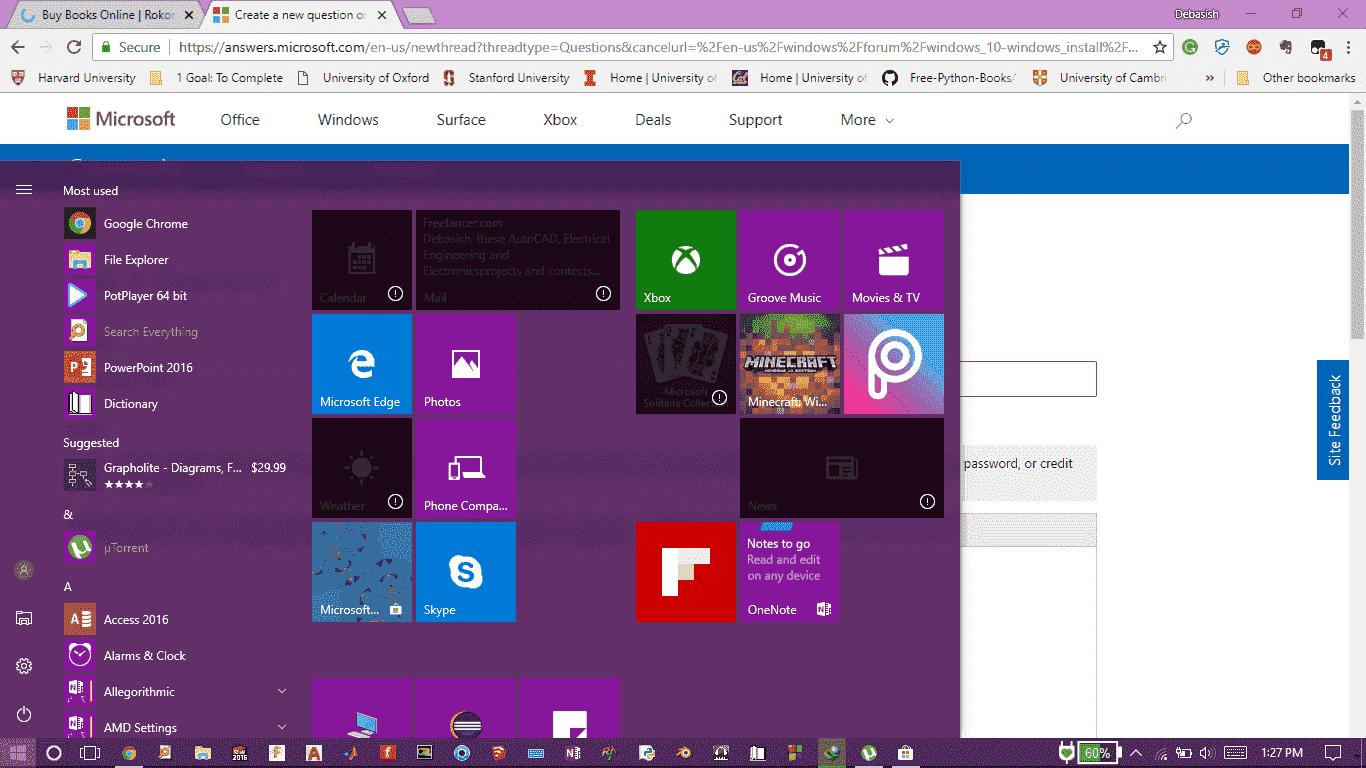This screenshot has height=768, width=1366.
Task: Reload the page in Chrome
Action: (73, 47)
